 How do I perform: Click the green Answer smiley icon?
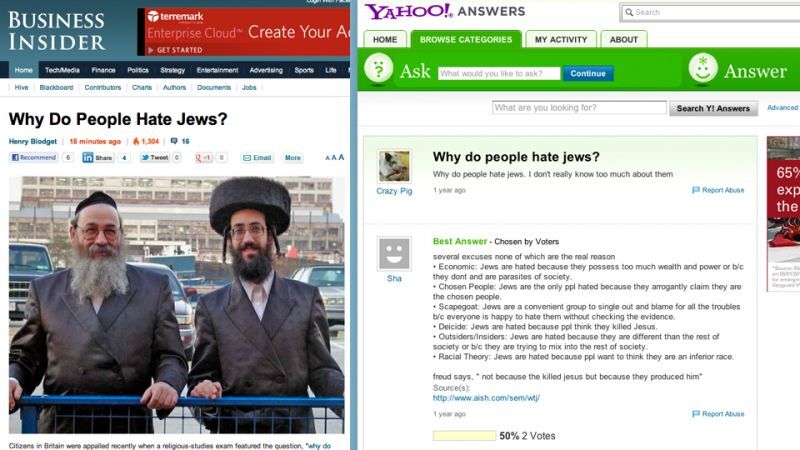pyautogui.click(x=703, y=68)
